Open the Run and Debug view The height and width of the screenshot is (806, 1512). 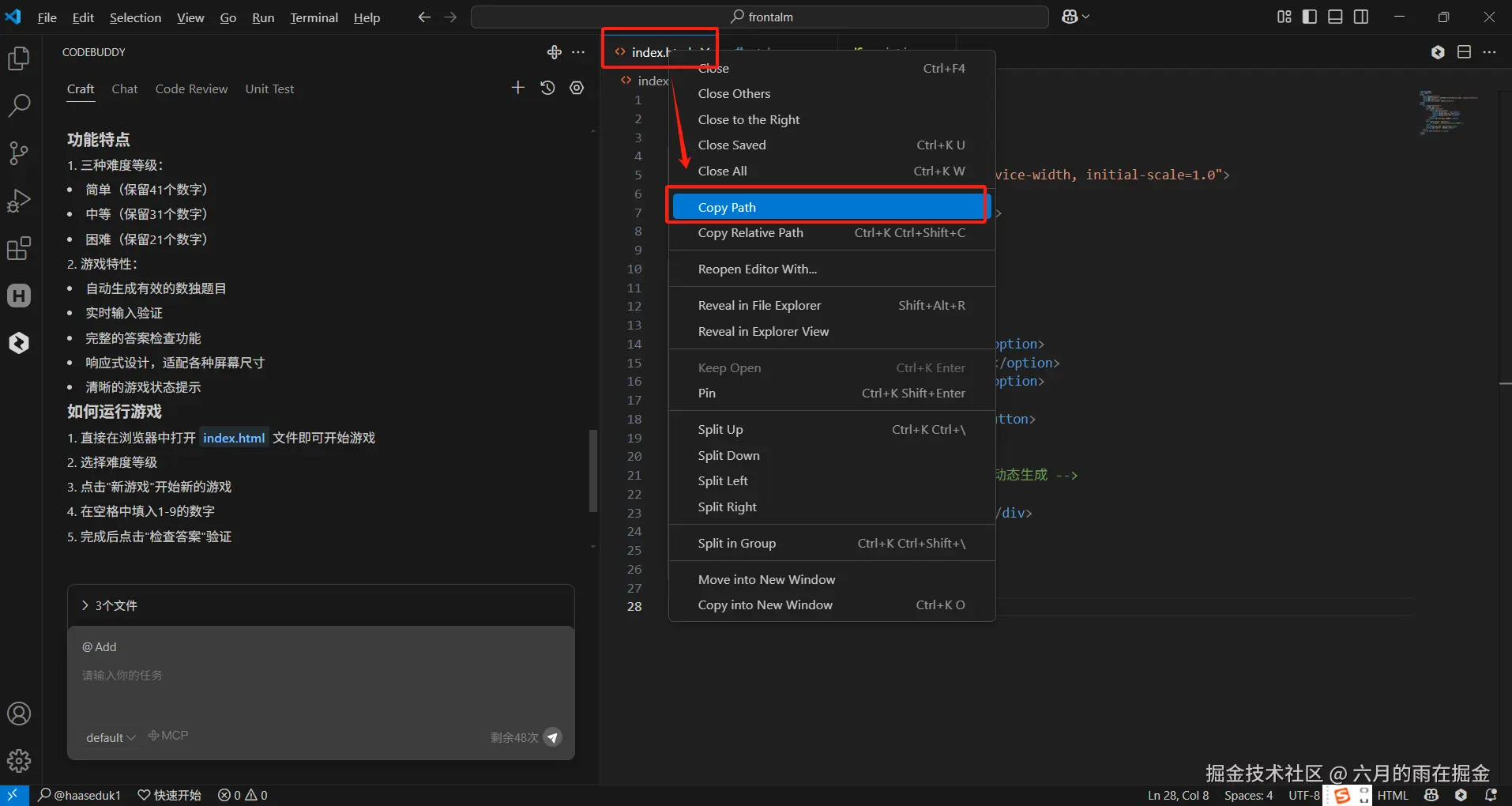19,201
